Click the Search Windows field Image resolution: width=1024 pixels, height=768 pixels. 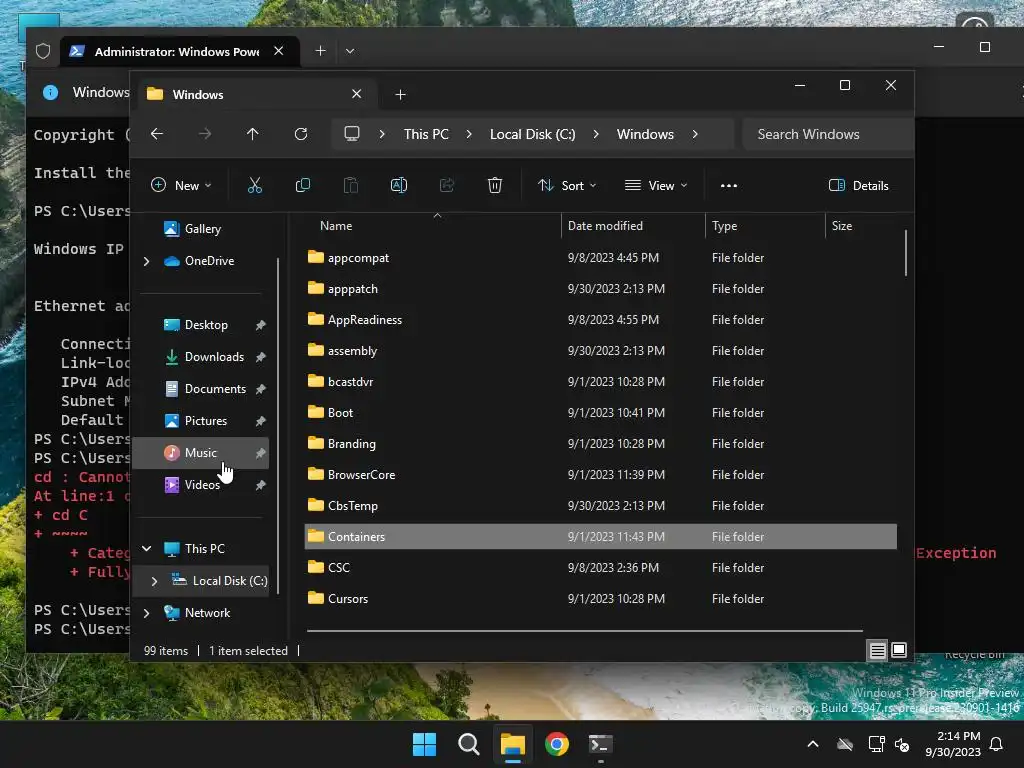[828, 134]
